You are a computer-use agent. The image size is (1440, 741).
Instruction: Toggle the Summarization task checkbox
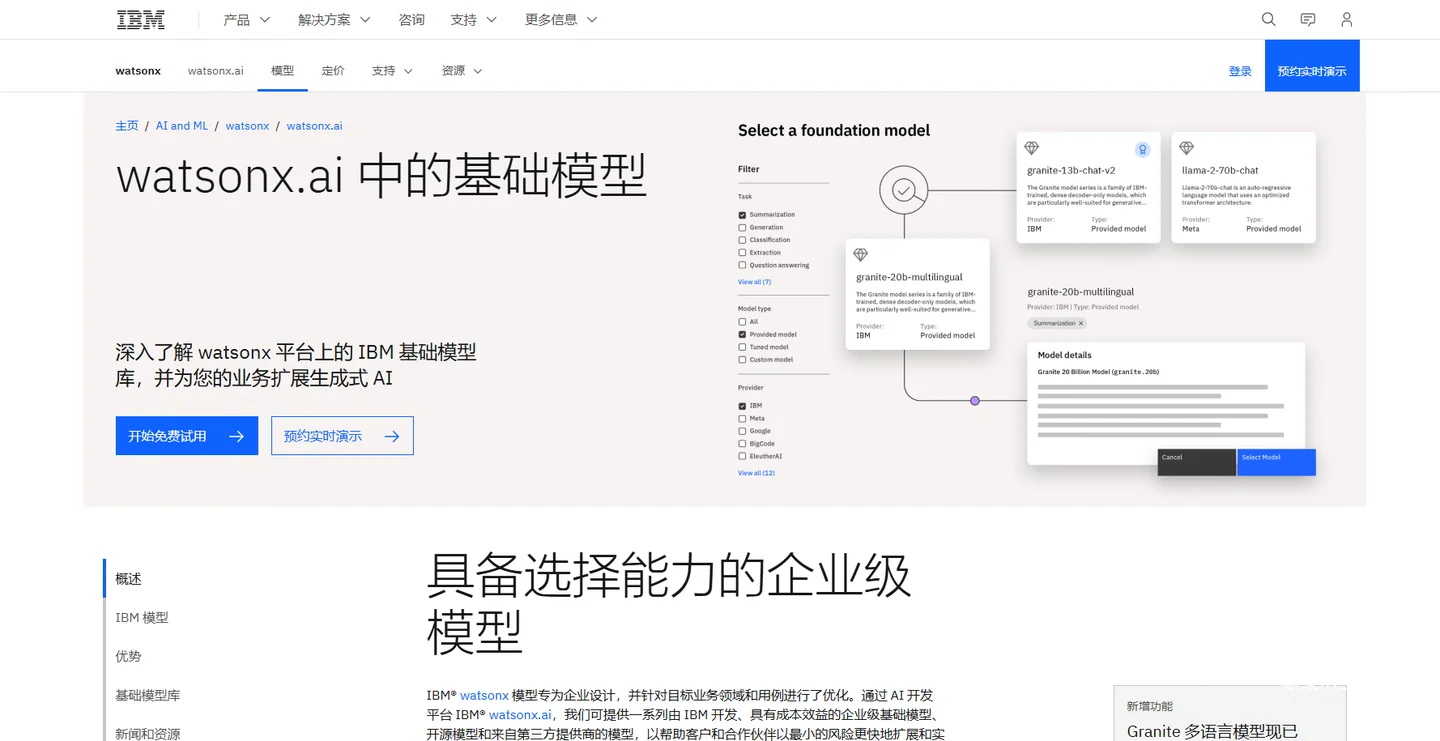click(742, 215)
